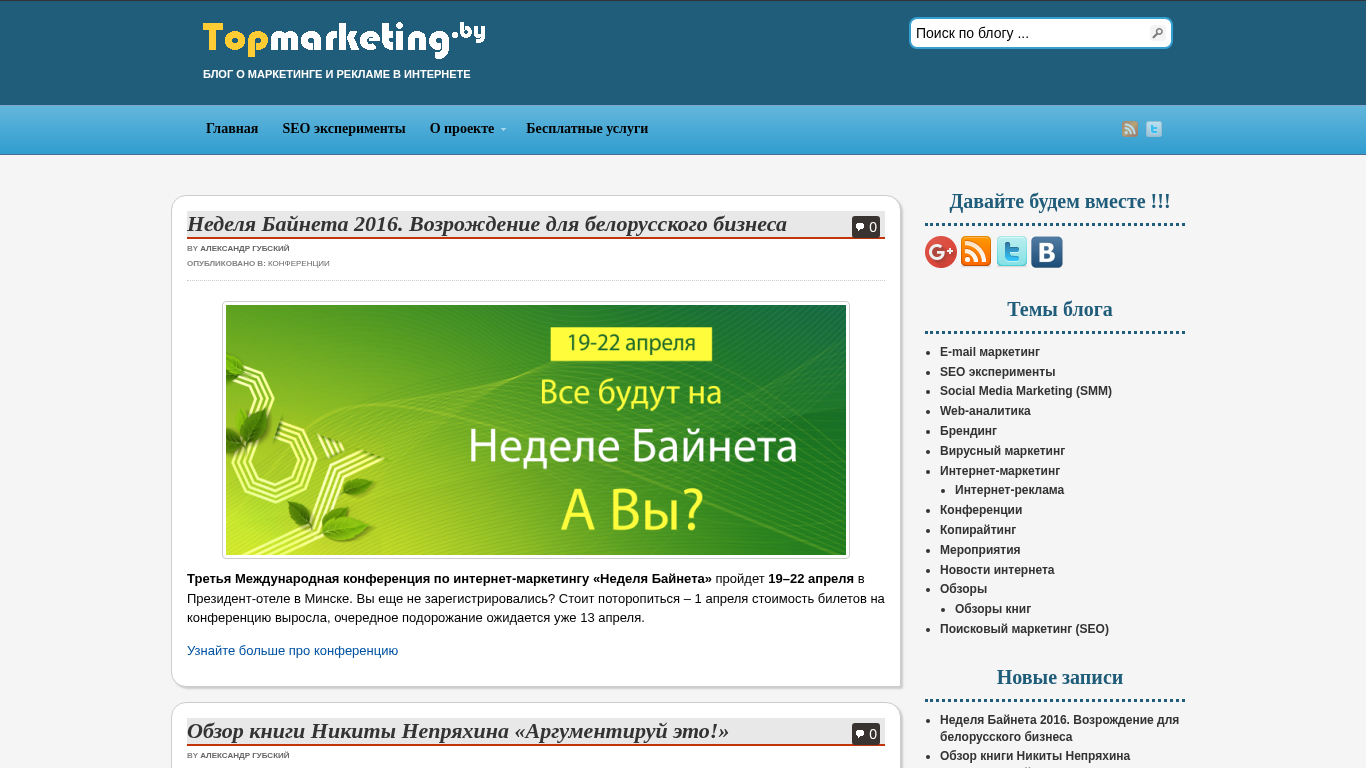This screenshot has width=1366, height=768.
Task: Open comments bubble for Обзор книги post
Action: 866,734
